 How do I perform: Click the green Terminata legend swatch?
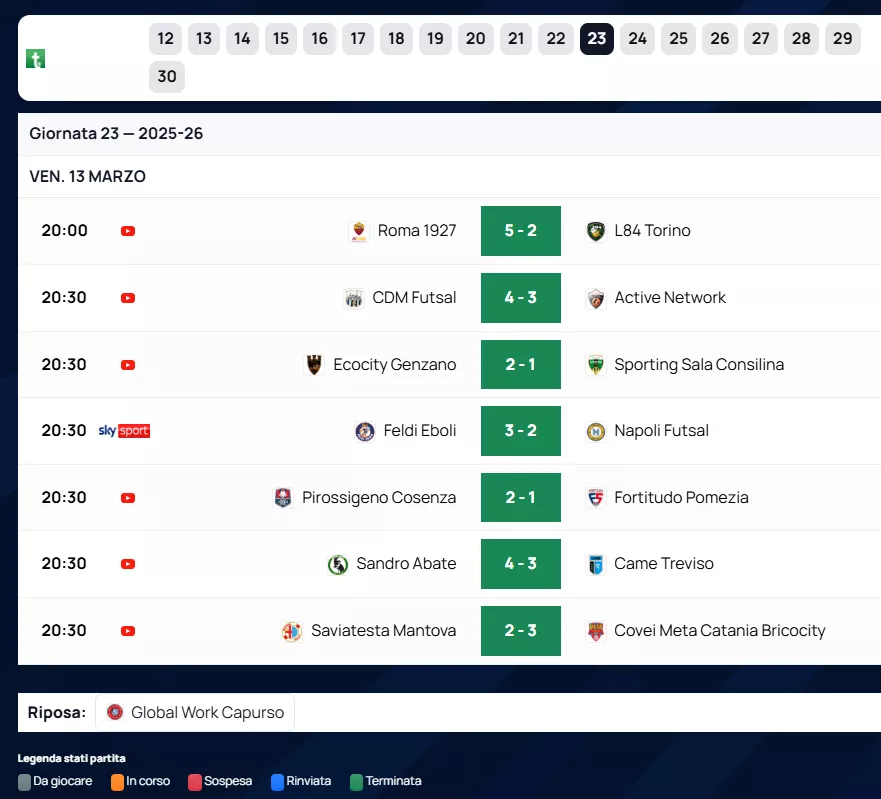tap(357, 782)
